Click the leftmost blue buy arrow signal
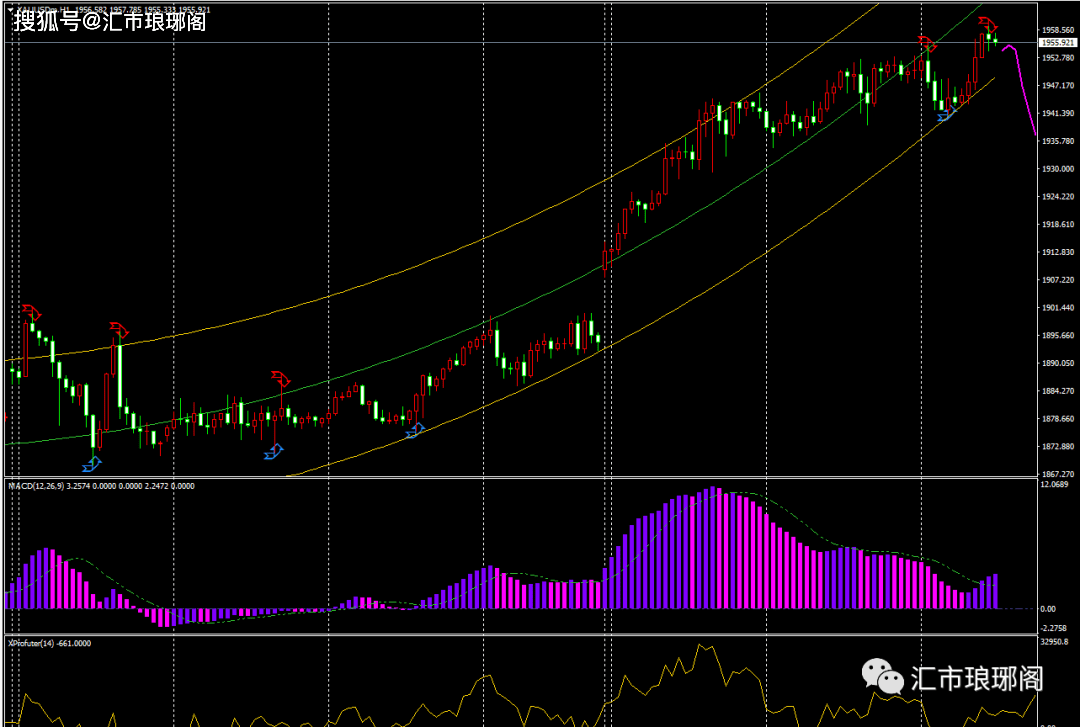Viewport: 1080px width, 727px height. click(92, 463)
